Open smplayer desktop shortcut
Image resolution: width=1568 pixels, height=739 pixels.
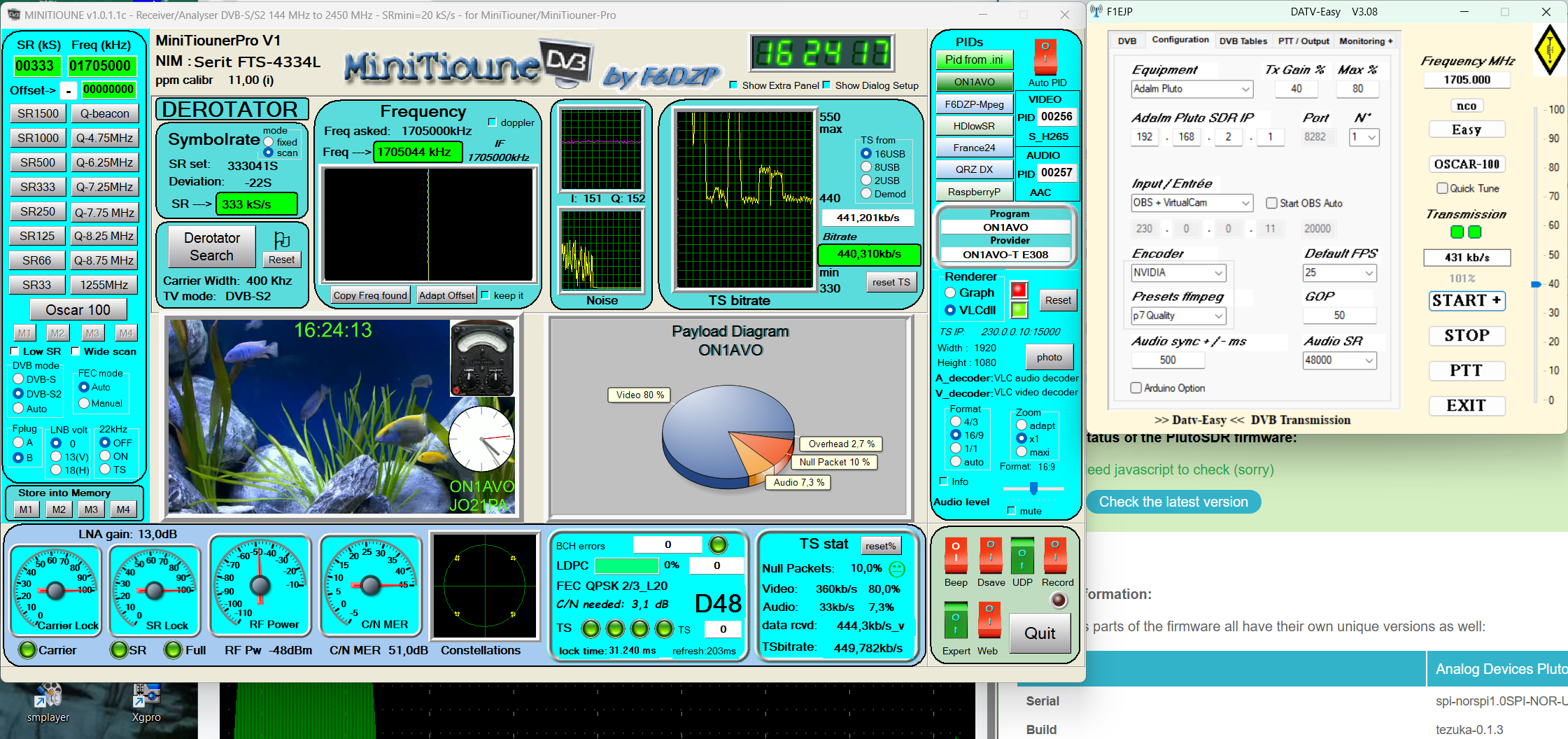48,703
